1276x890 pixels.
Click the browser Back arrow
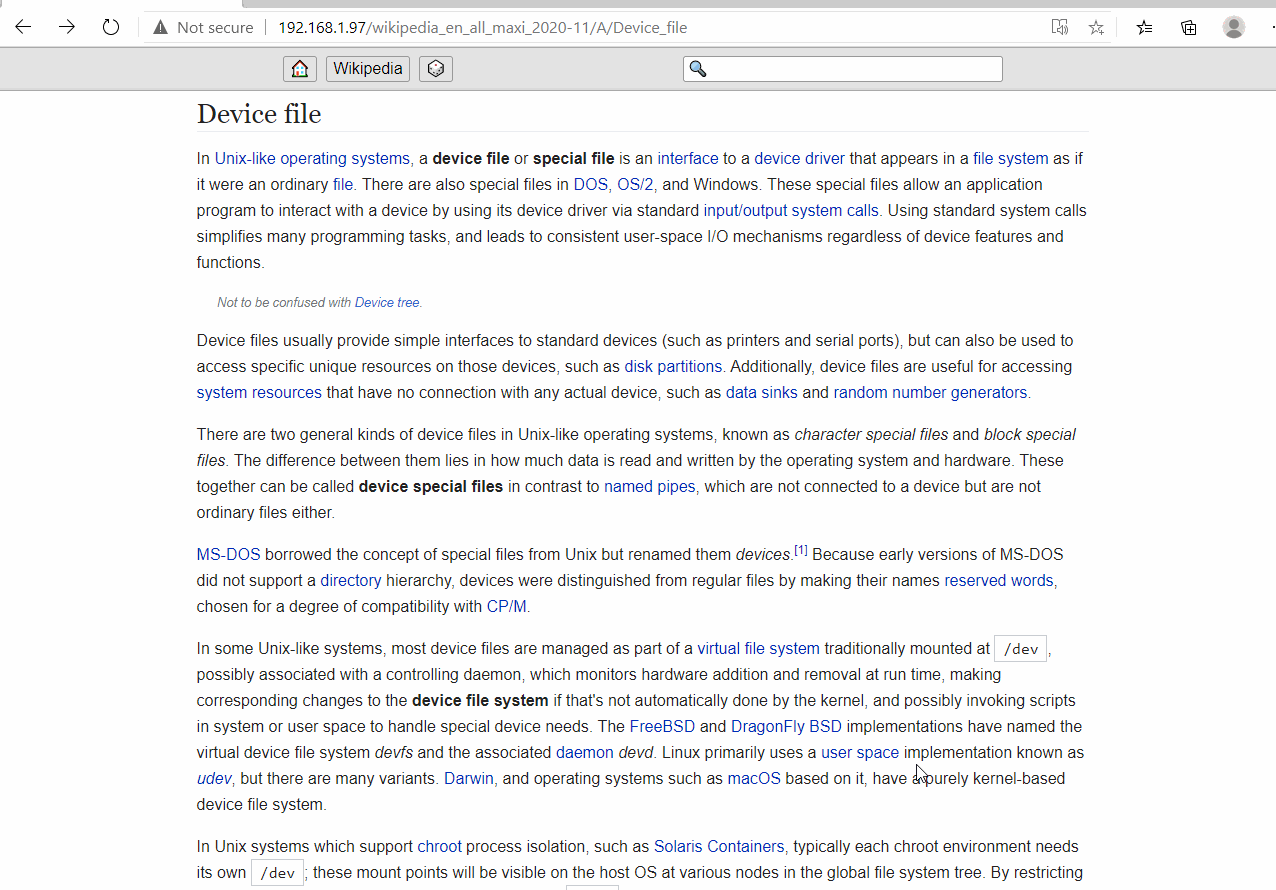click(23, 27)
